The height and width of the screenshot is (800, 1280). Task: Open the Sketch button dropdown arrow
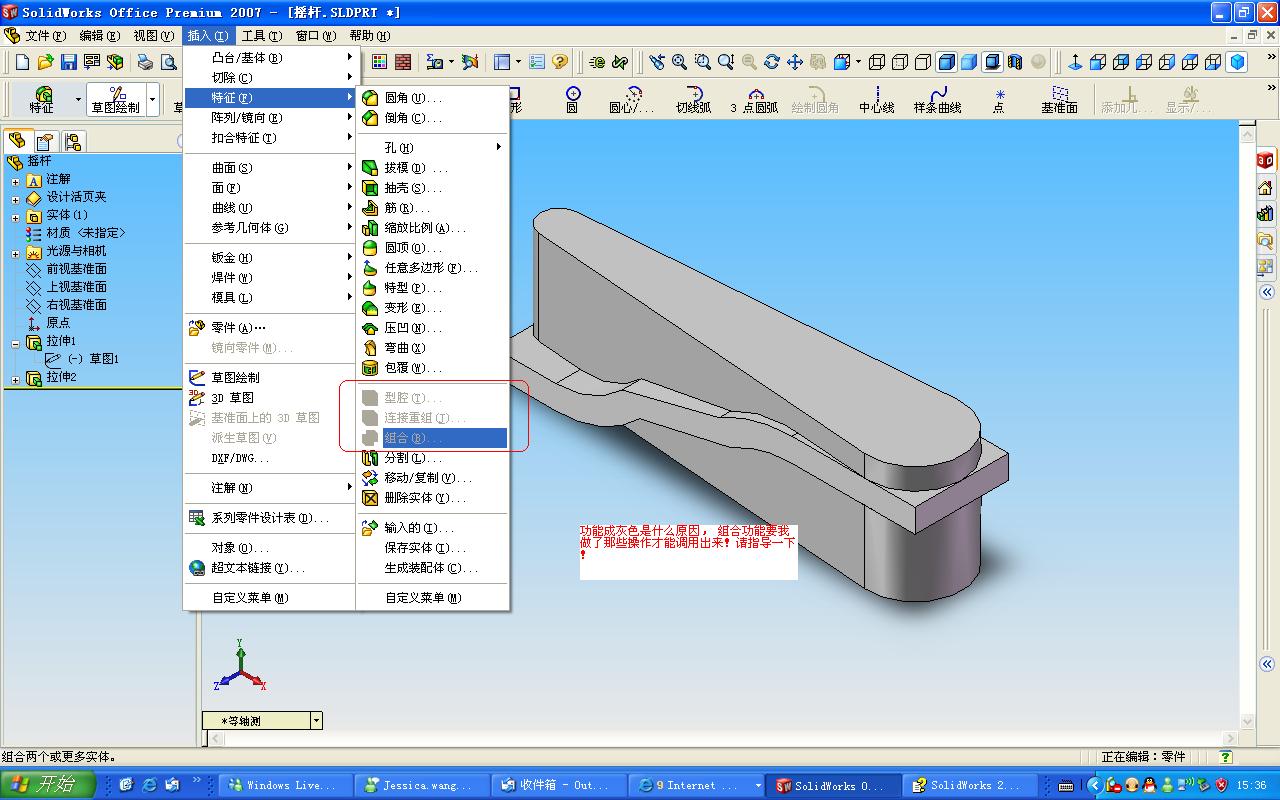pos(153,99)
